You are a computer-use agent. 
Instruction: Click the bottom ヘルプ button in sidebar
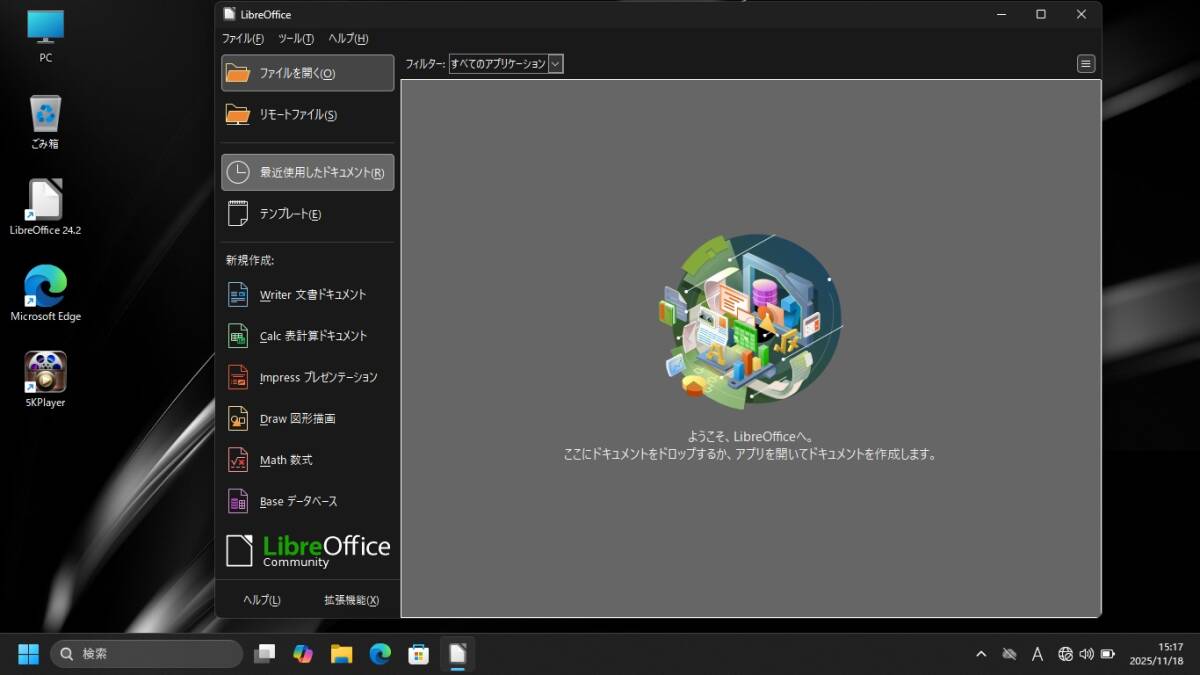point(262,600)
